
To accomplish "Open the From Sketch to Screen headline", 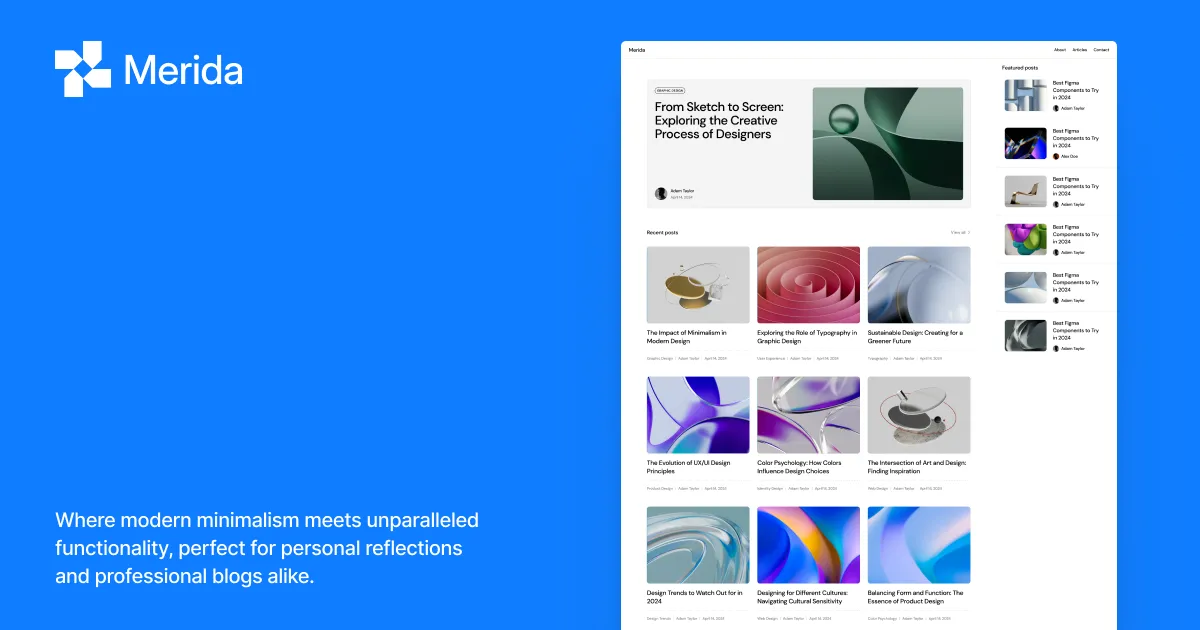I will tap(719, 120).
